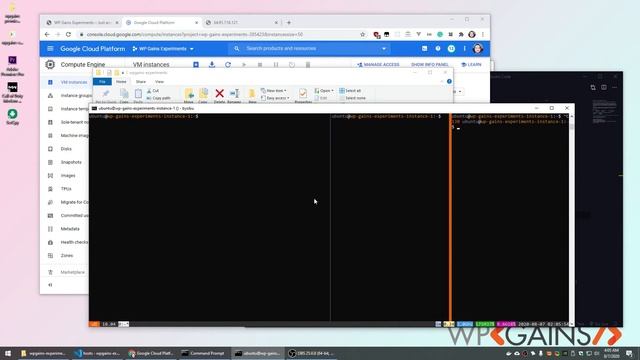Viewport: 640px width, 360px height.
Task: Click Delete red X in Explorer ribbon
Action: 220,96
